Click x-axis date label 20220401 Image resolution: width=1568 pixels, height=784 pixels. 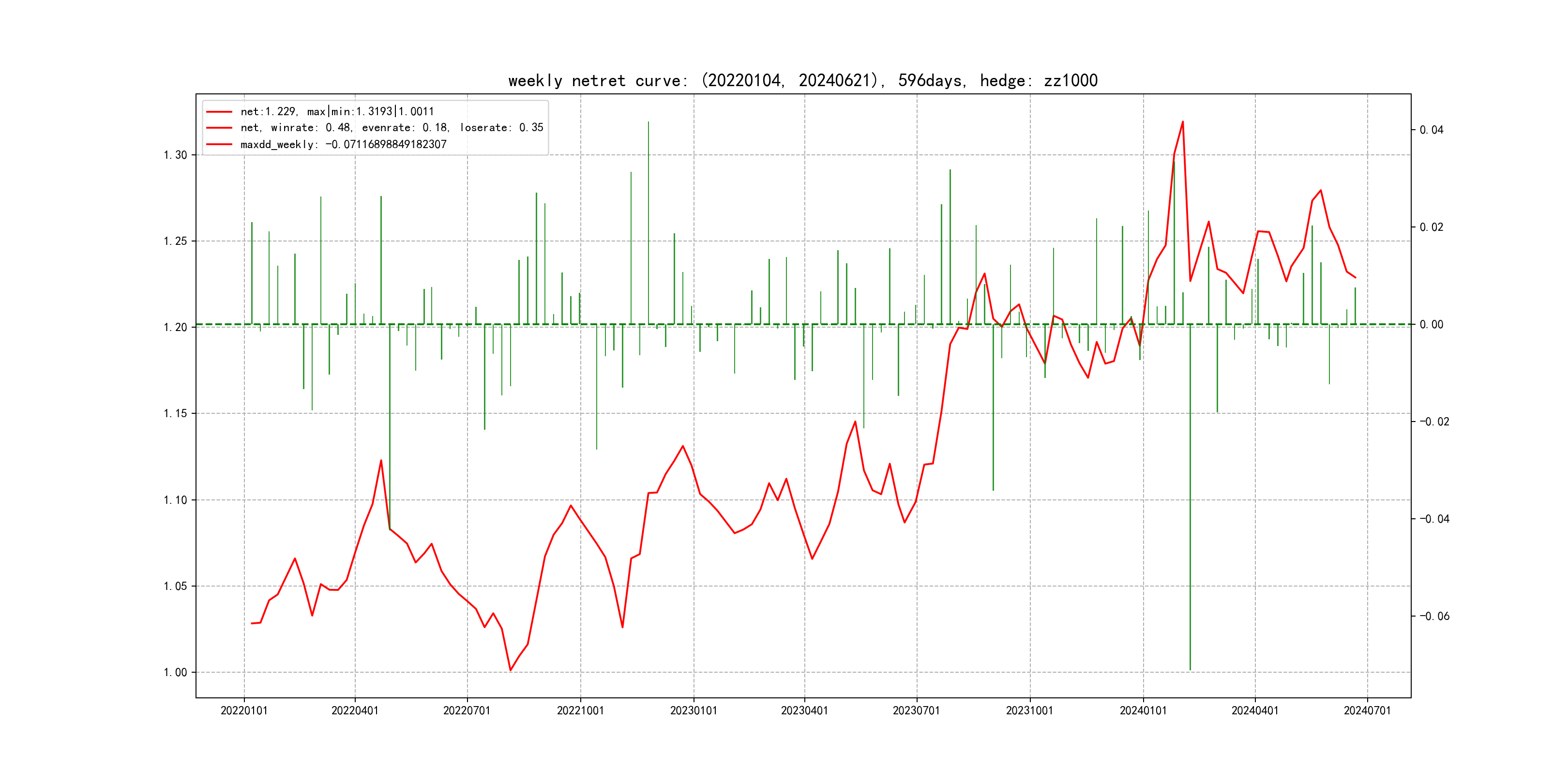click(355, 711)
